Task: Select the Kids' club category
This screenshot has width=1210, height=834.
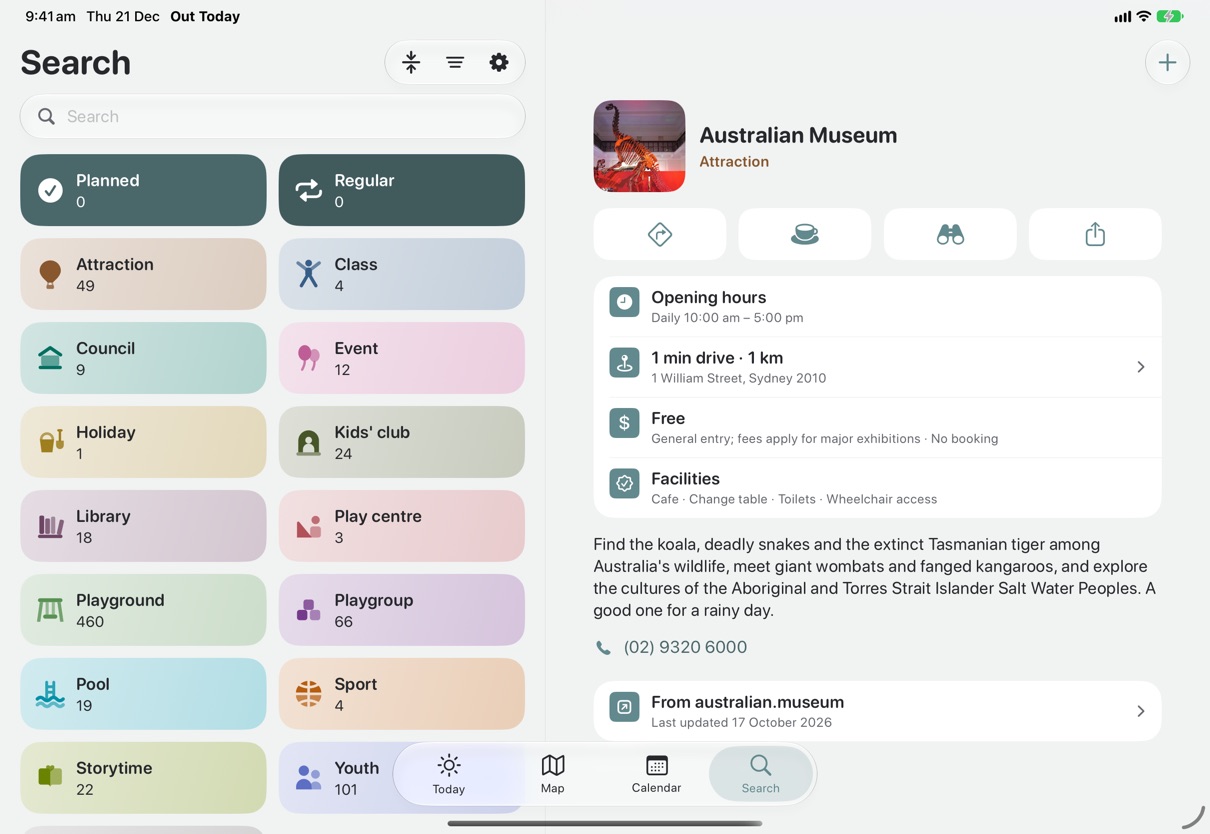Action: 402,442
